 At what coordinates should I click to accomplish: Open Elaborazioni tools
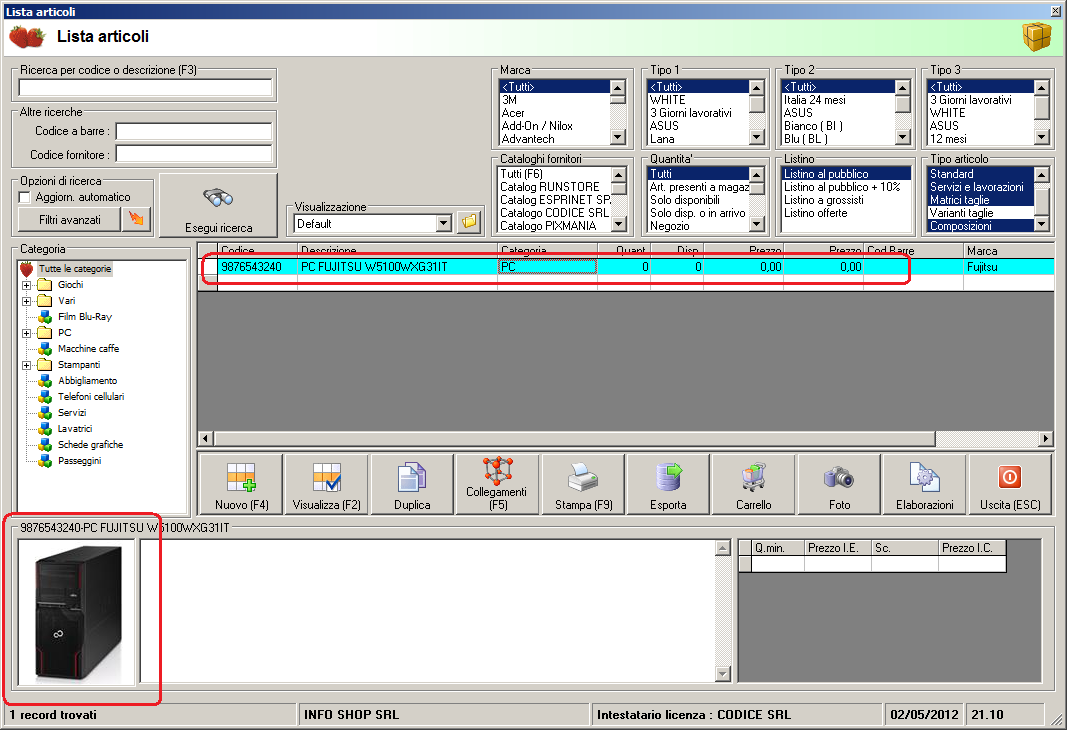(x=925, y=484)
